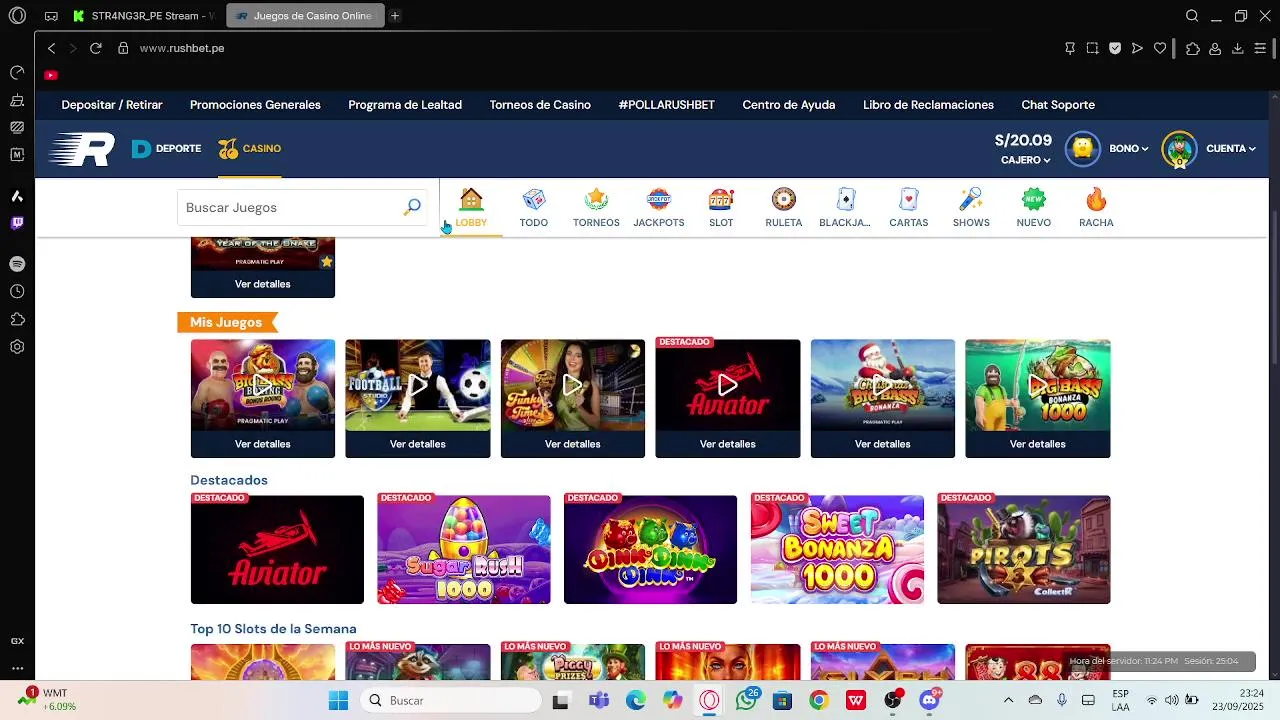The width and height of the screenshot is (1280, 720).
Task: Search open tabs with magnifier icon
Action: tap(1192, 16)
